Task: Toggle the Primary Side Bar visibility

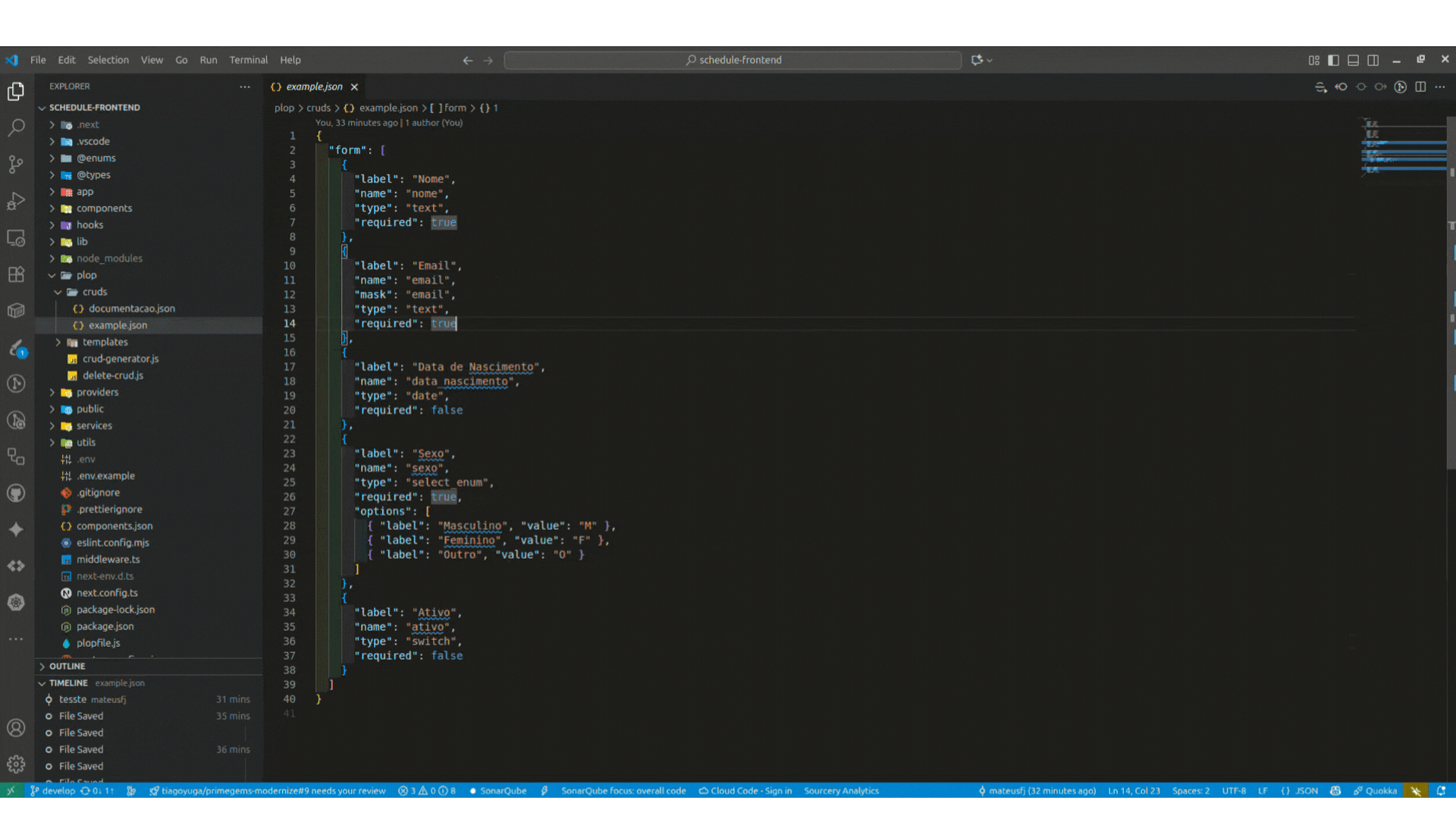Action: click(1334, 60)
